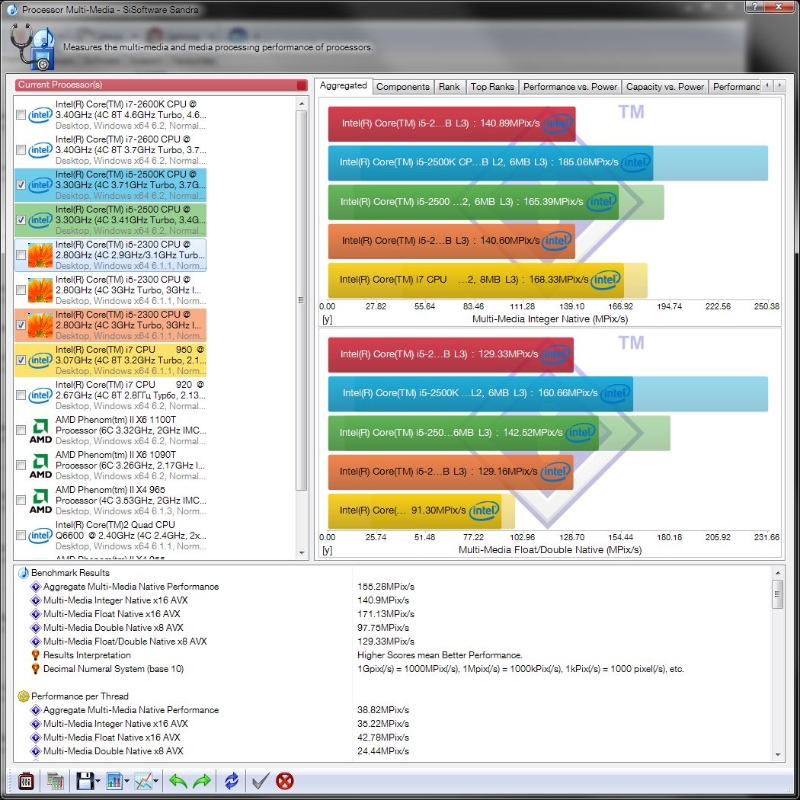Open the save icon dropdown arrow
This screenshot has width=800, height=800.
point(98,781)
